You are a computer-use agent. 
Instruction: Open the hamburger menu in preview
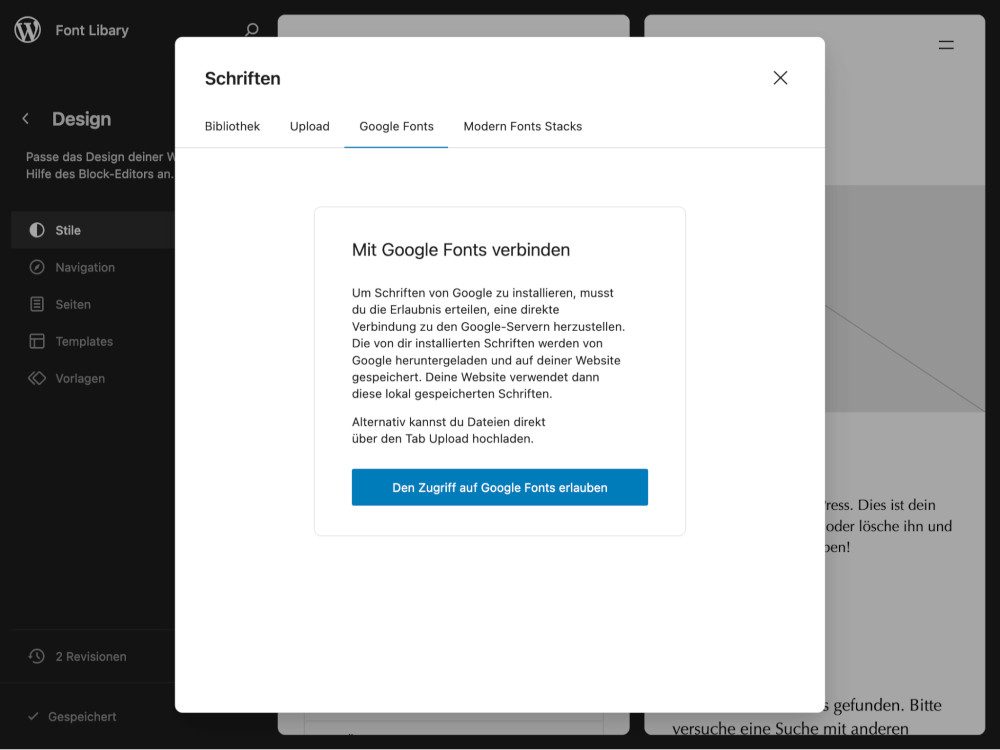pos(945,45)
